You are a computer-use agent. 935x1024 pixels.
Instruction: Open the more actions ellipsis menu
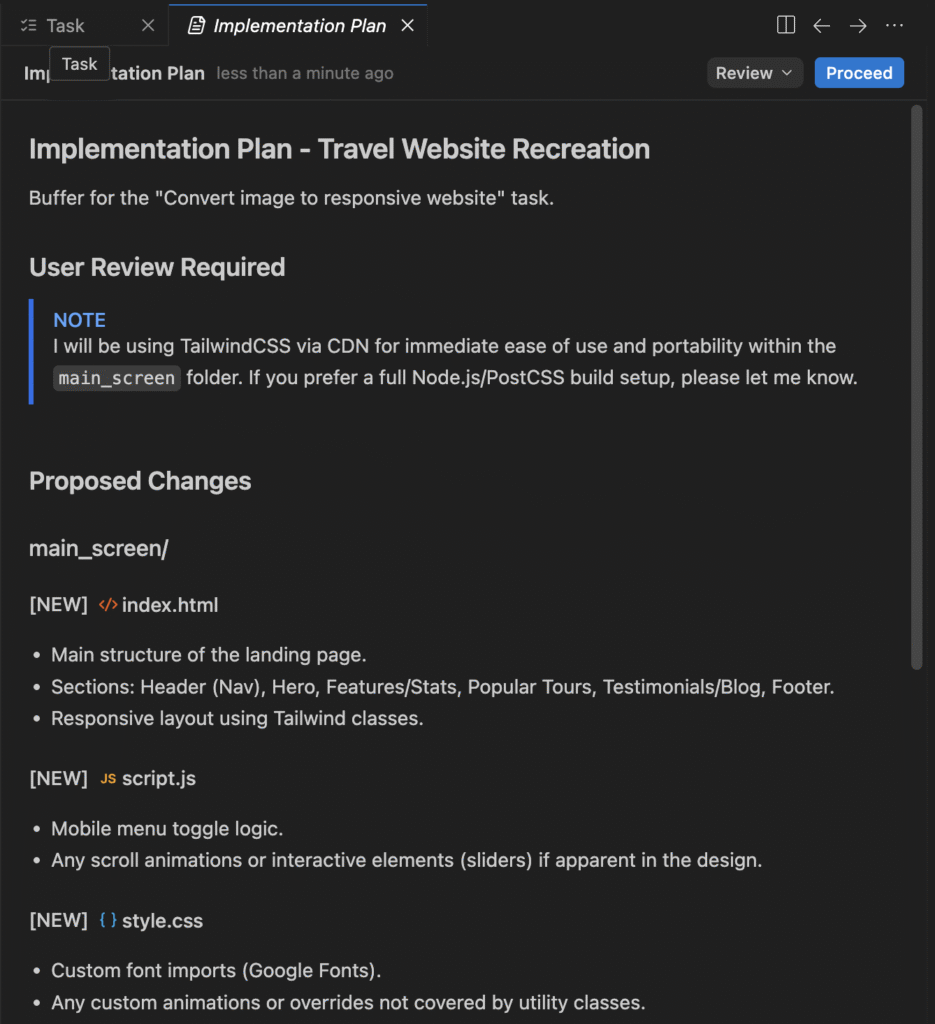[x=894, y=25]
